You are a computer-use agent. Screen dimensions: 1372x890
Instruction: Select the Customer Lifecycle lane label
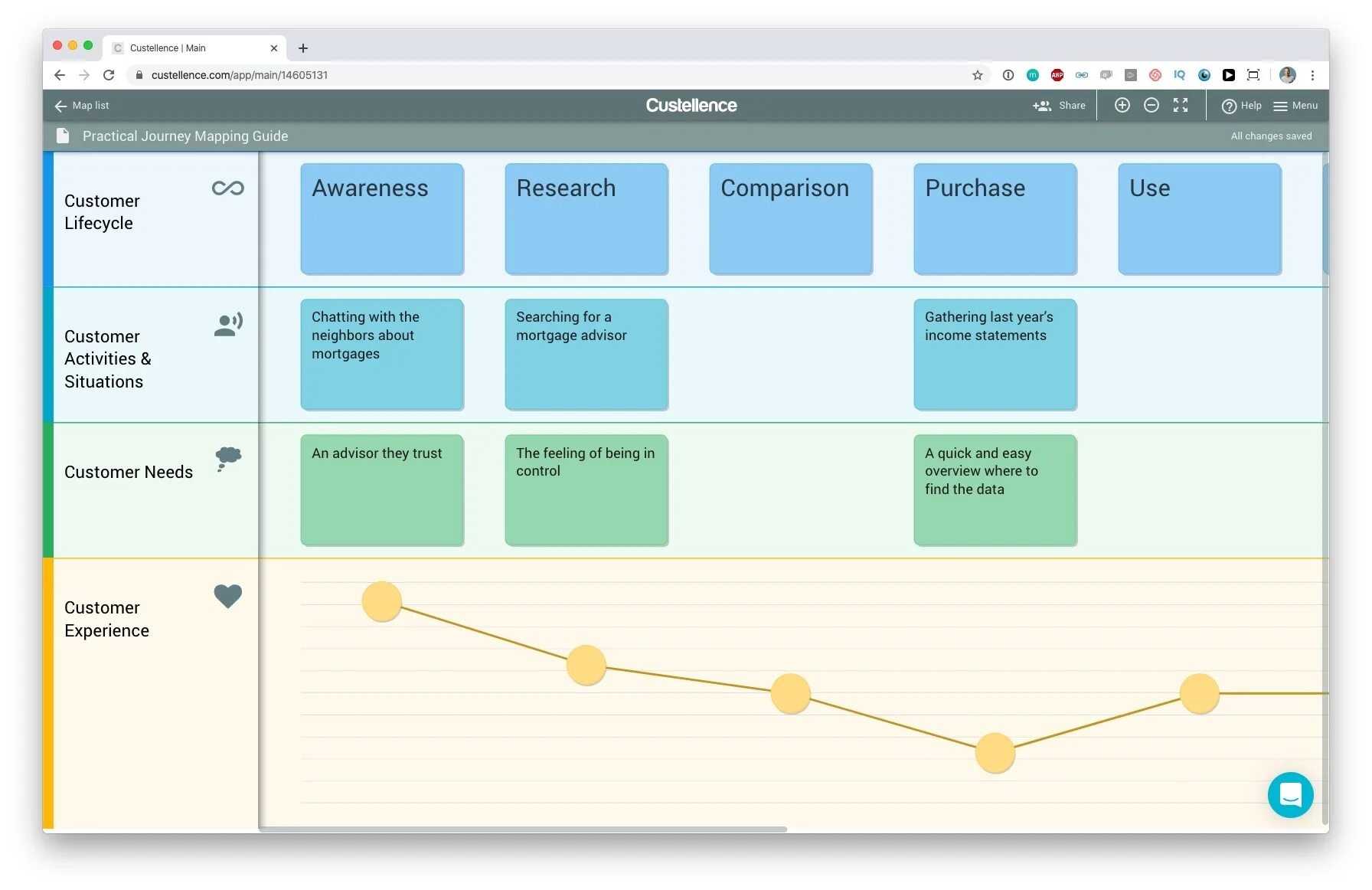102,212
